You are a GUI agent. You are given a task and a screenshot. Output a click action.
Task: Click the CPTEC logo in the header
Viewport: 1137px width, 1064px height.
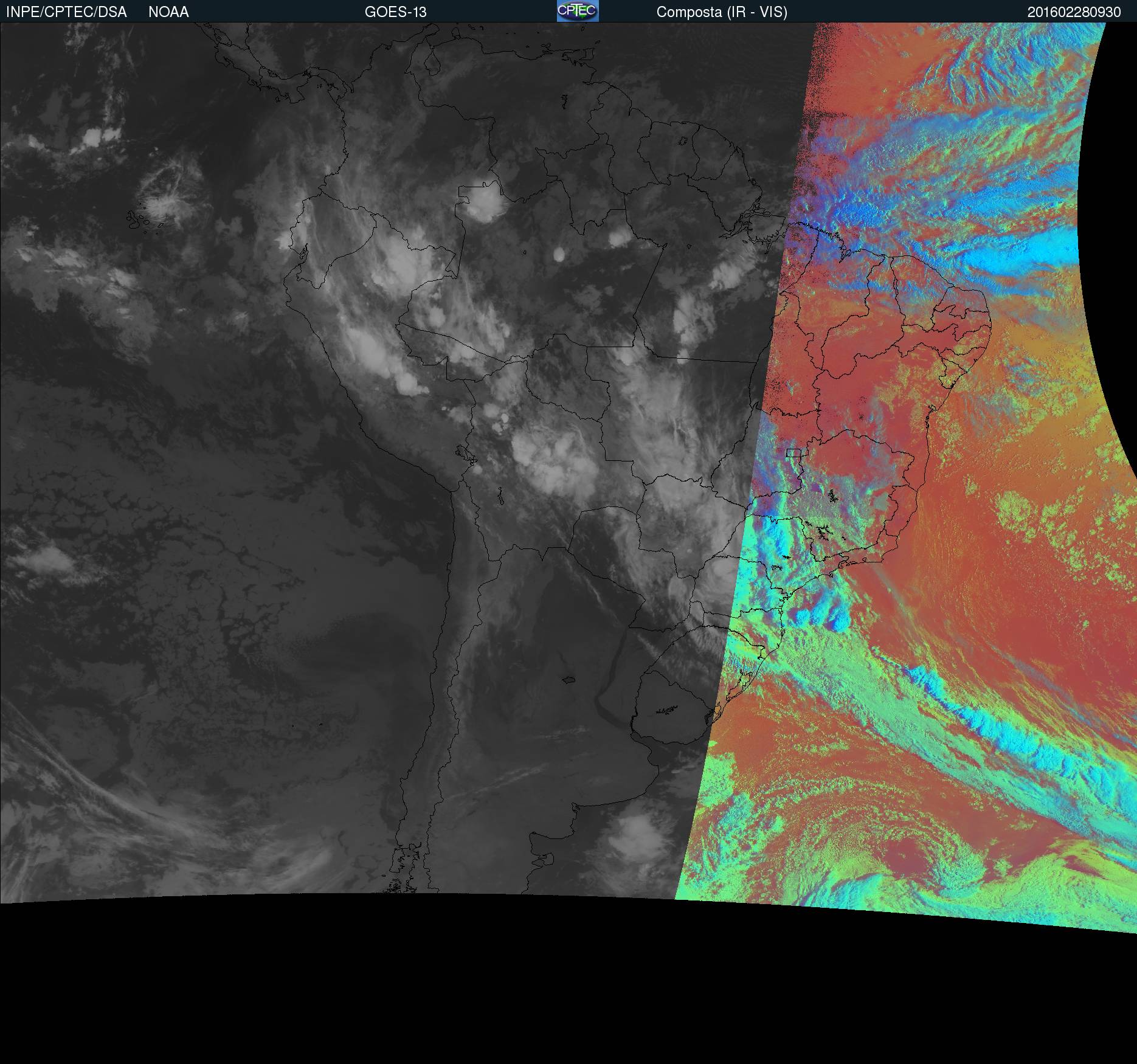coord(578,11)
